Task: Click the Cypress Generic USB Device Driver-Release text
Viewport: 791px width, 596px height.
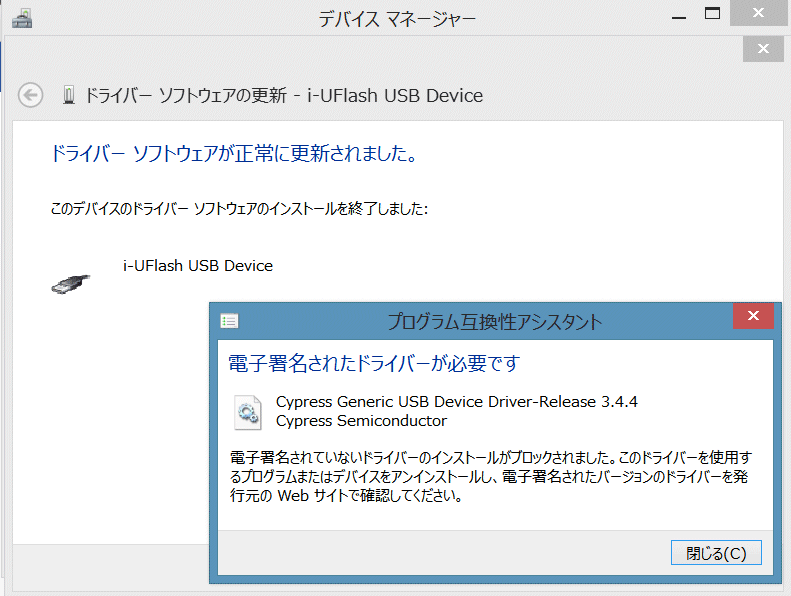Action: (456, 402)
